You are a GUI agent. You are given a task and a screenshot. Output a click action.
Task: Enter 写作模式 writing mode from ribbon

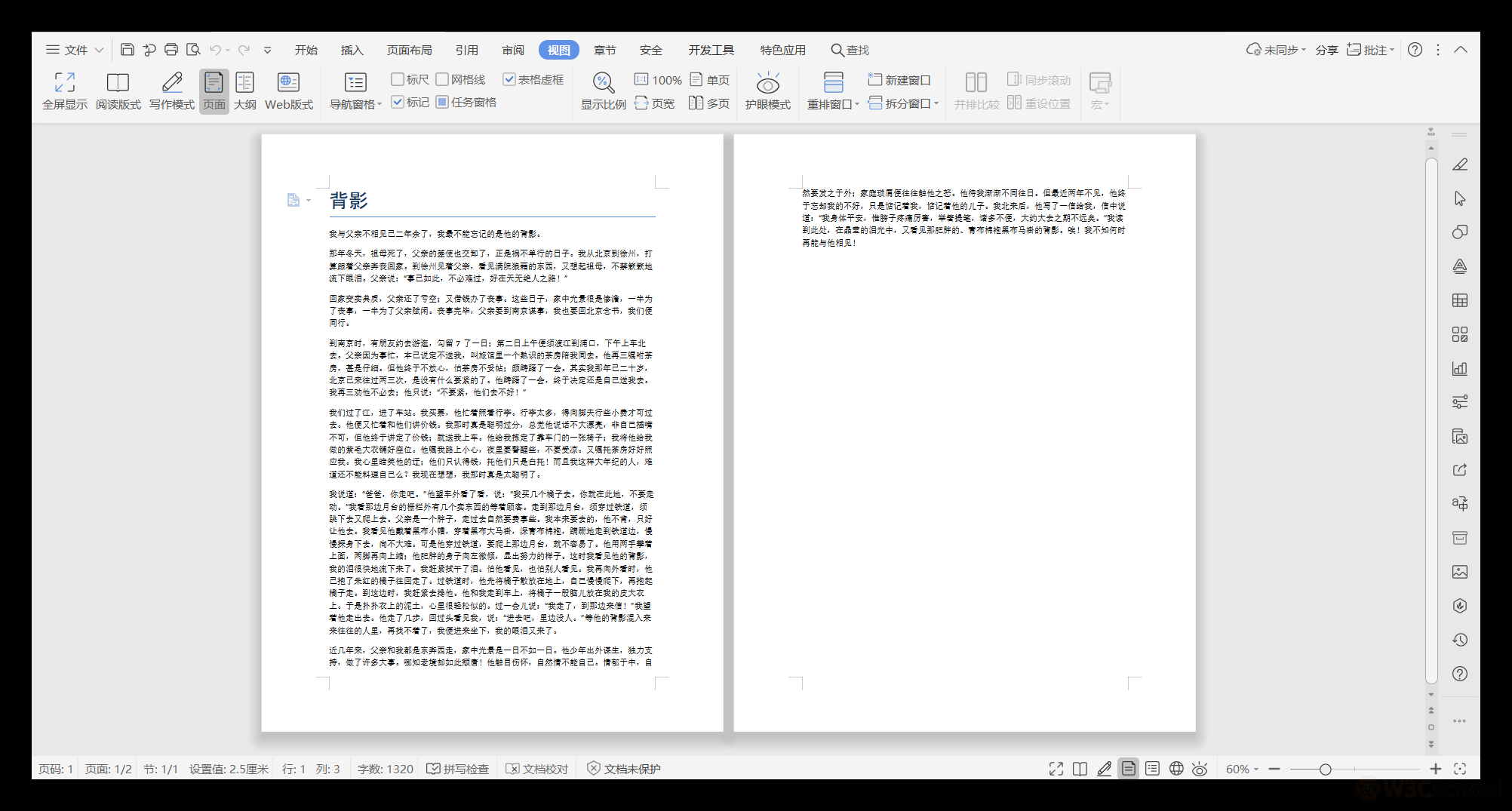(x=172, y=91)
